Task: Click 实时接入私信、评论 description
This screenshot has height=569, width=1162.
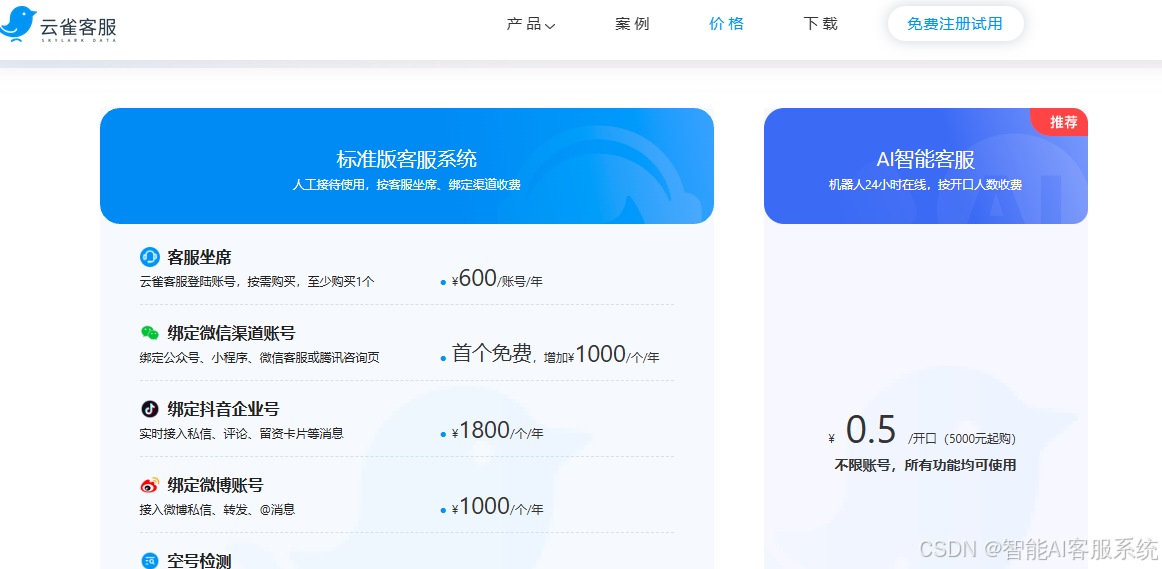Action: (x=242, y=433)
